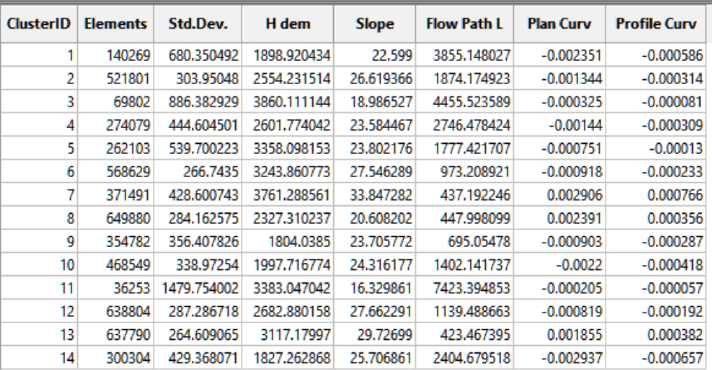Click Slope value 26.619366
Screen dimensions: 712x370
pyautogui.click(x=375, y=79)
